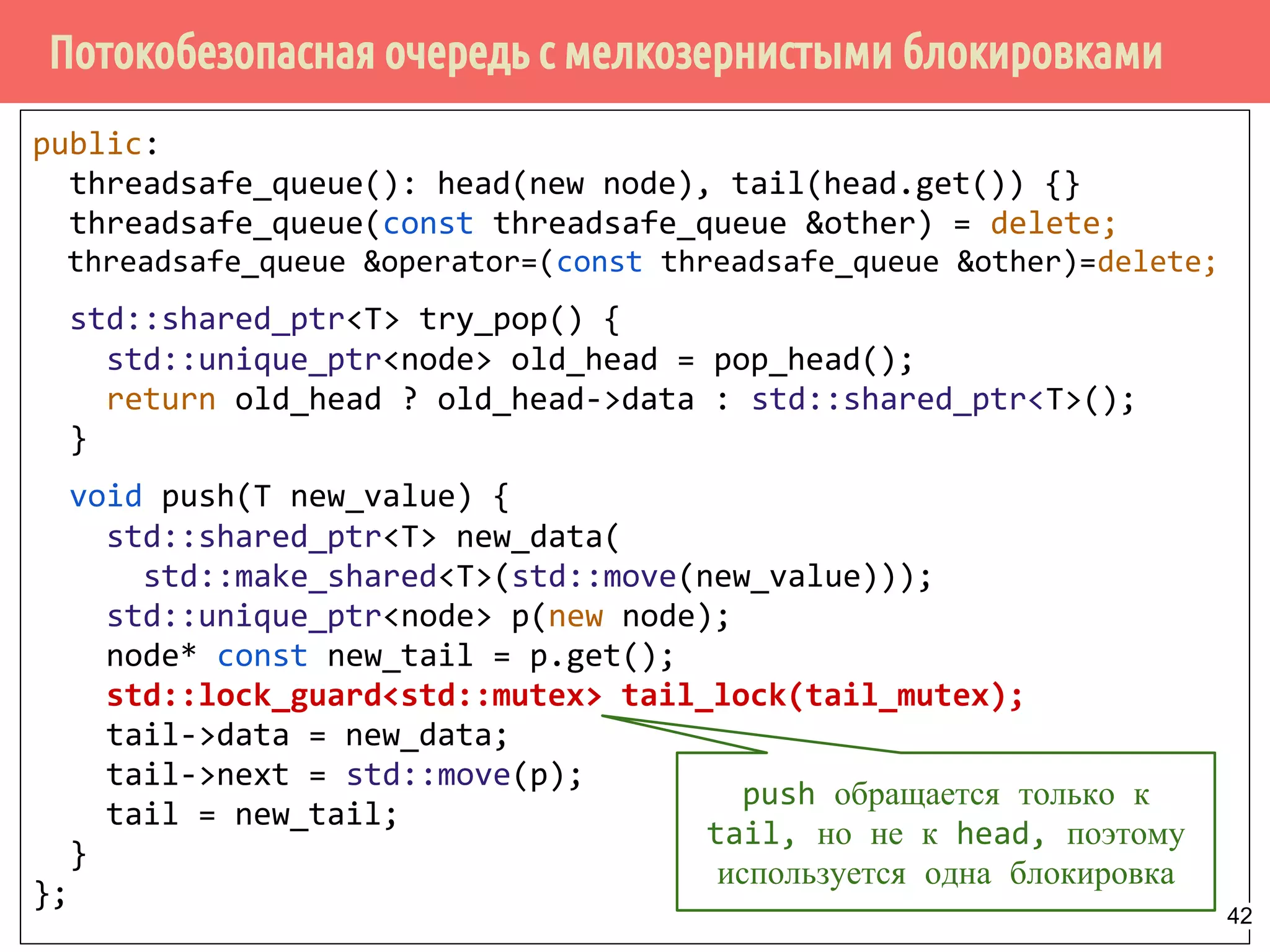Click the 'std::make_shared<T>' line
Viewport: 1270px width, 952px height.
[x=538, y=577]
